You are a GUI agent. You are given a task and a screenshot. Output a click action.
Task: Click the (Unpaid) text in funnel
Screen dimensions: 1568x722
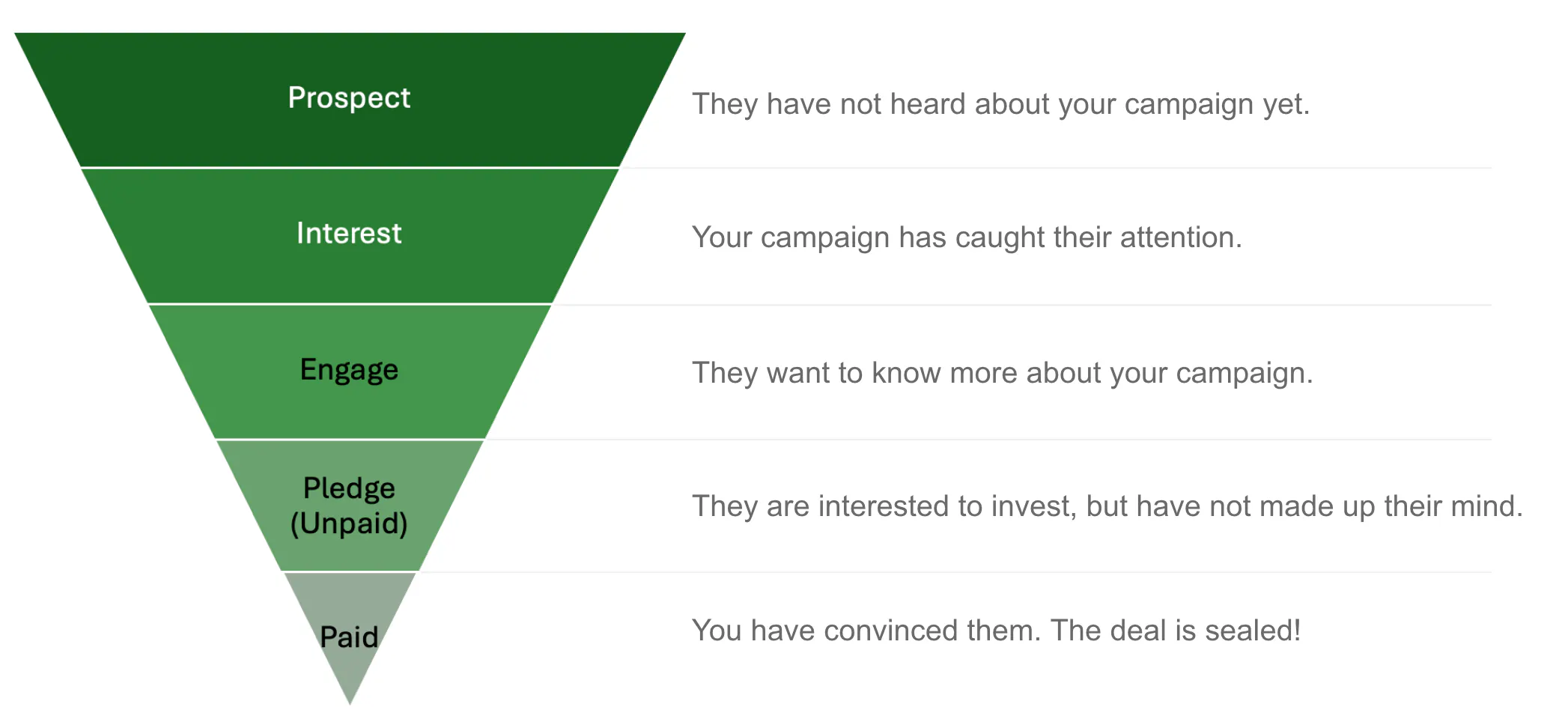click(x=350, y=524)
